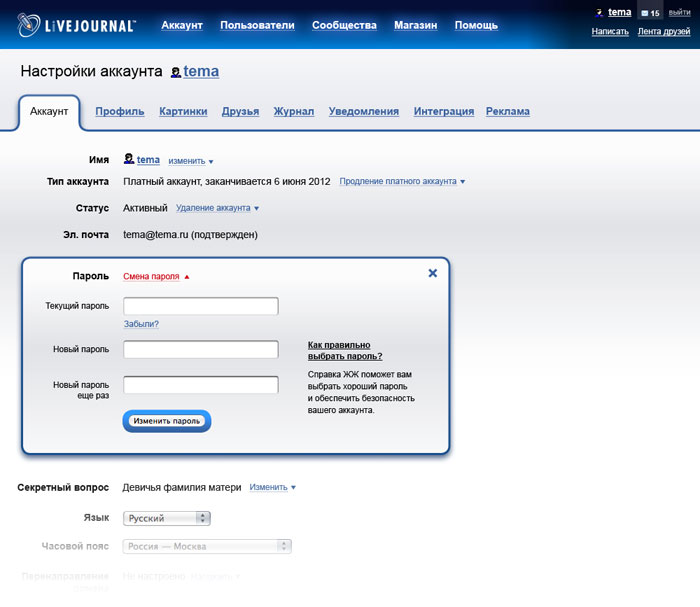Expand the Удаление аккаунта dropdown
This screenshot has width=700, height=607.
tap(217, 208)
